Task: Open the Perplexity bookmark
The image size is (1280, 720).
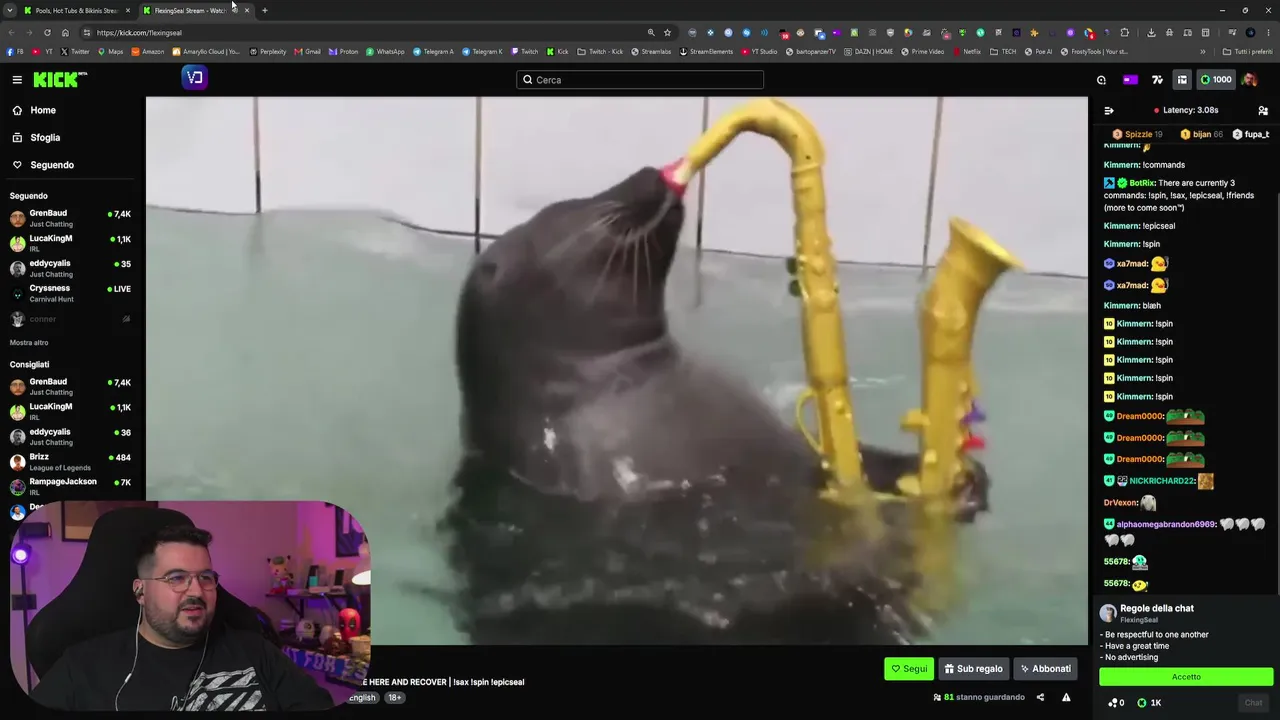Action: point(268,52)
